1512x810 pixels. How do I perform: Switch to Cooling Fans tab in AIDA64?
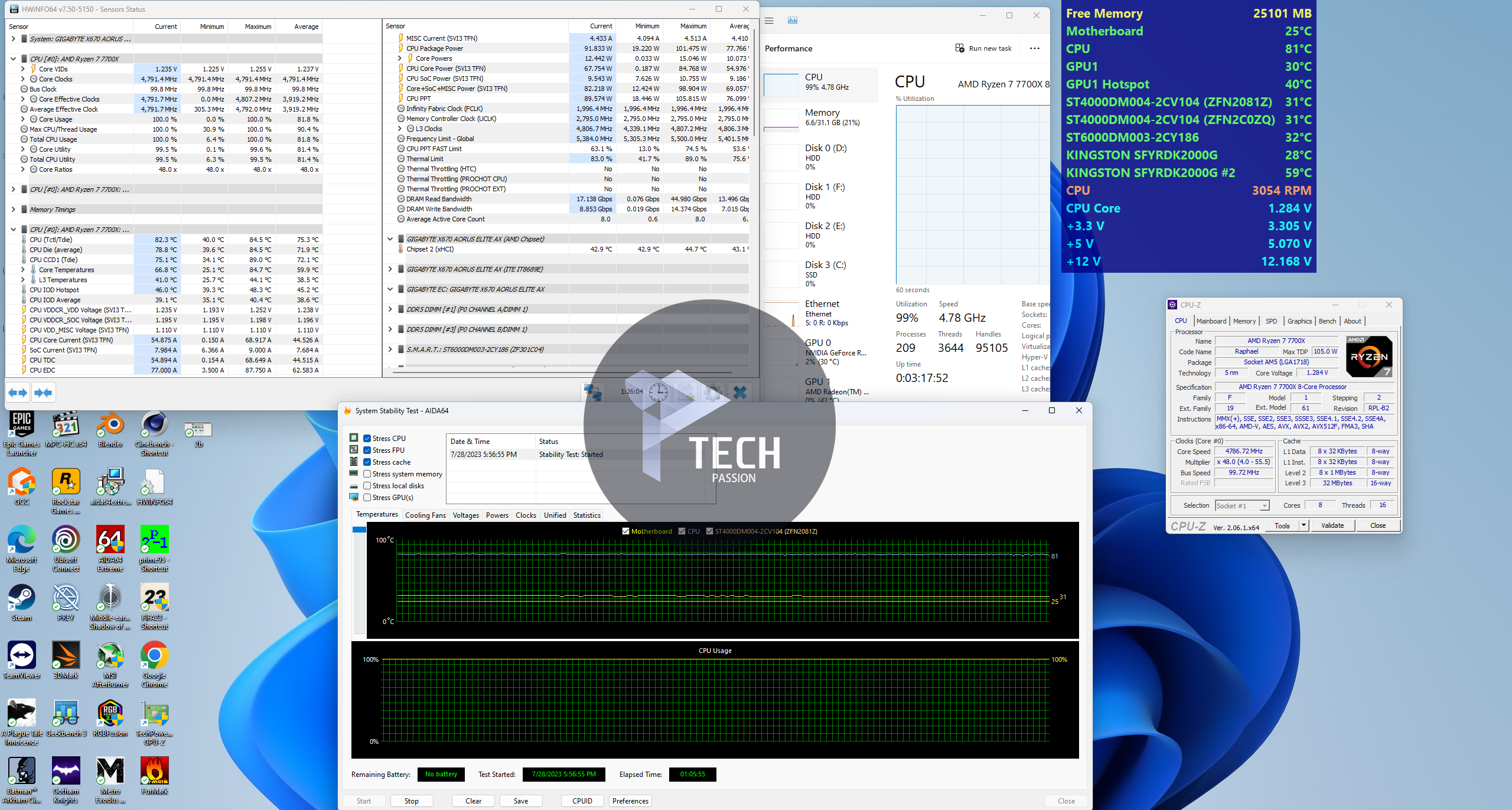coord(425,515)
